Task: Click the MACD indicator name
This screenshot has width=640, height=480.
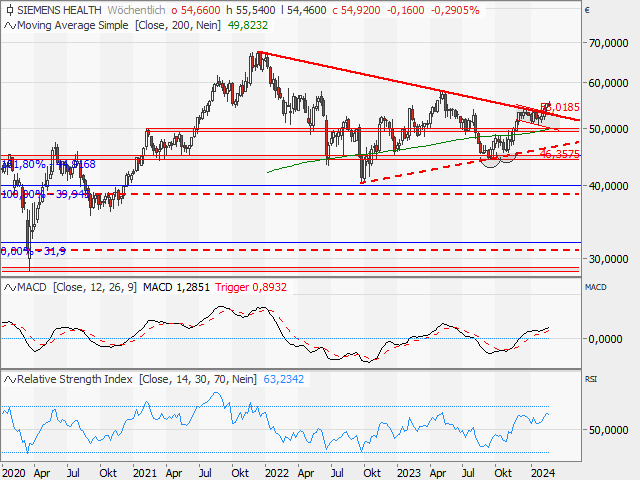Action: [32, 287]
